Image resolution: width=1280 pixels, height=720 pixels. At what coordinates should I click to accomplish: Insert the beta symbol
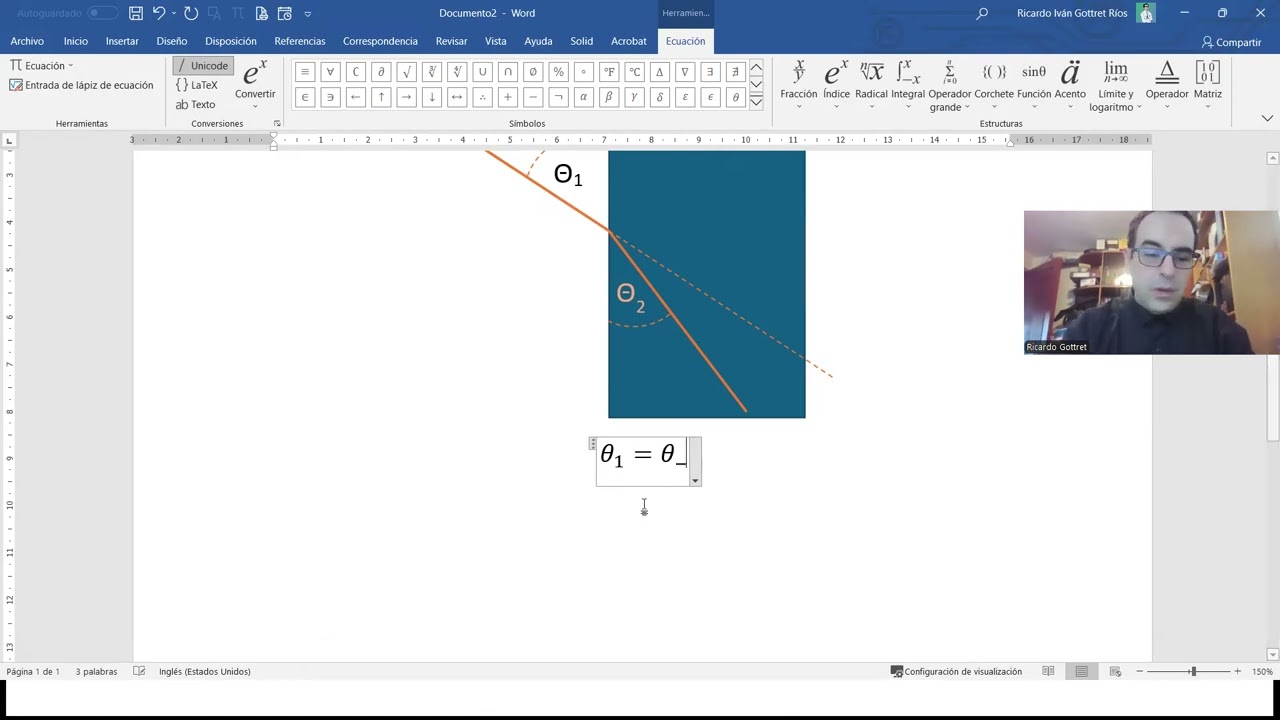(x=609, y=97)
